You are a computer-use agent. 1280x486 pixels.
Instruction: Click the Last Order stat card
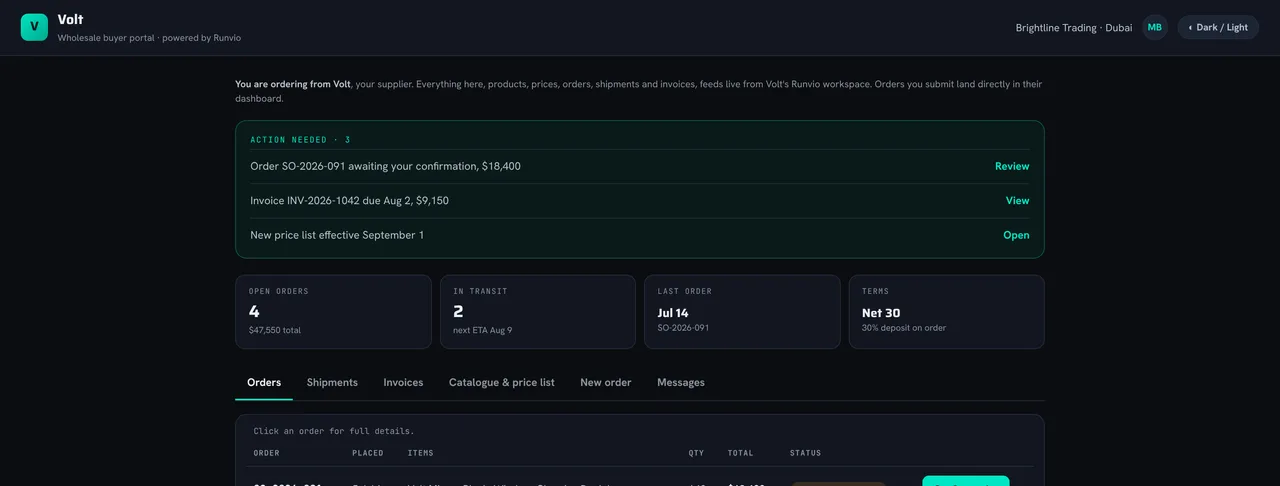pyautogui.click(x=742, y=312)
